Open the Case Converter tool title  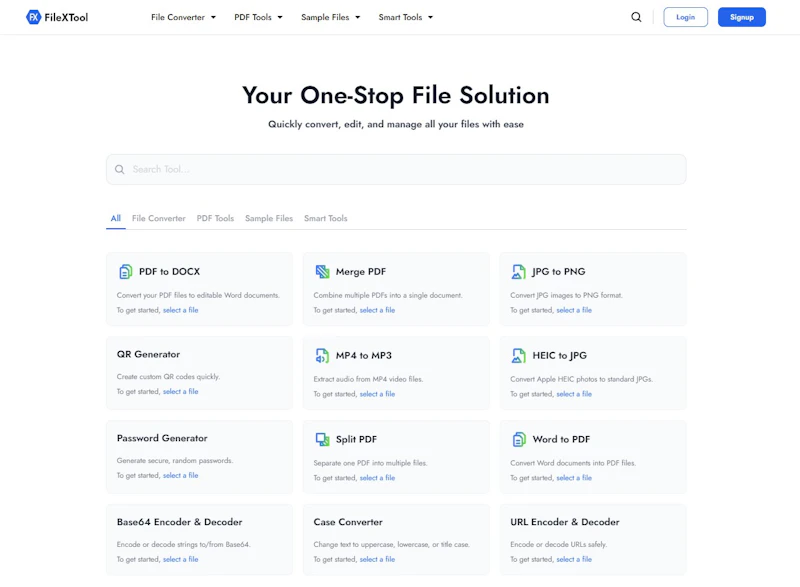click(x=348, y=522)
